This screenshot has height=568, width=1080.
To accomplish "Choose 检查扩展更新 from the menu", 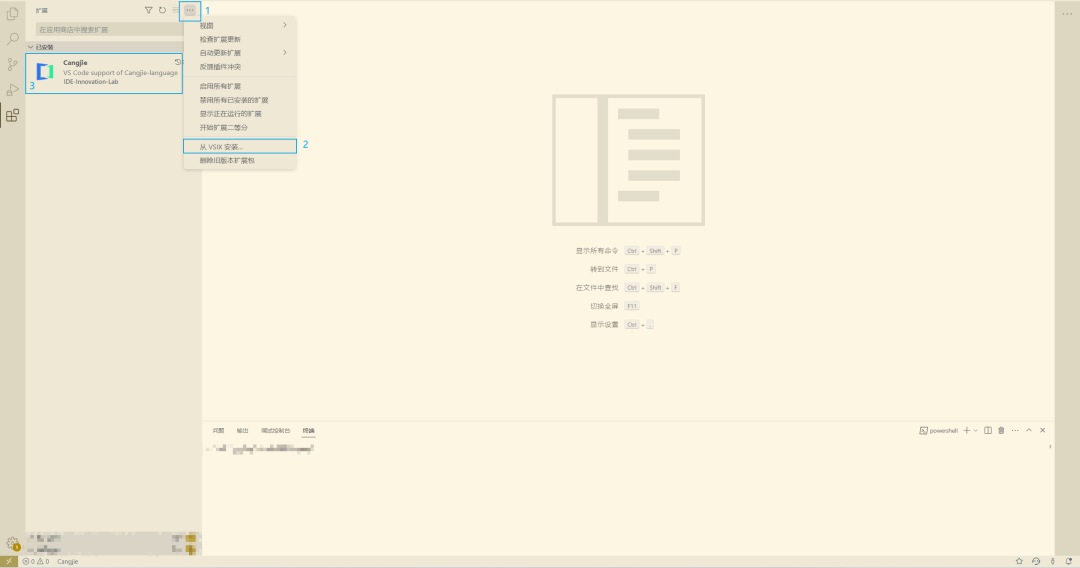I will click(240, 39).
